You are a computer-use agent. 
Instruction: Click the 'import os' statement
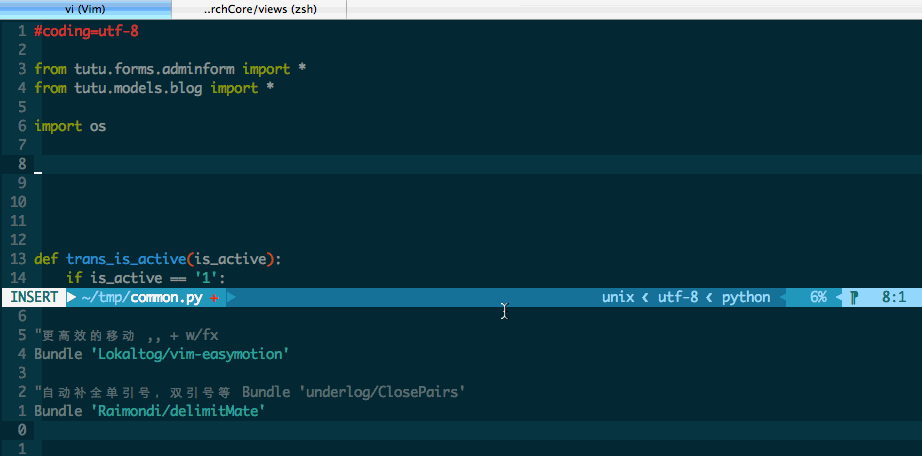(70, 126)
